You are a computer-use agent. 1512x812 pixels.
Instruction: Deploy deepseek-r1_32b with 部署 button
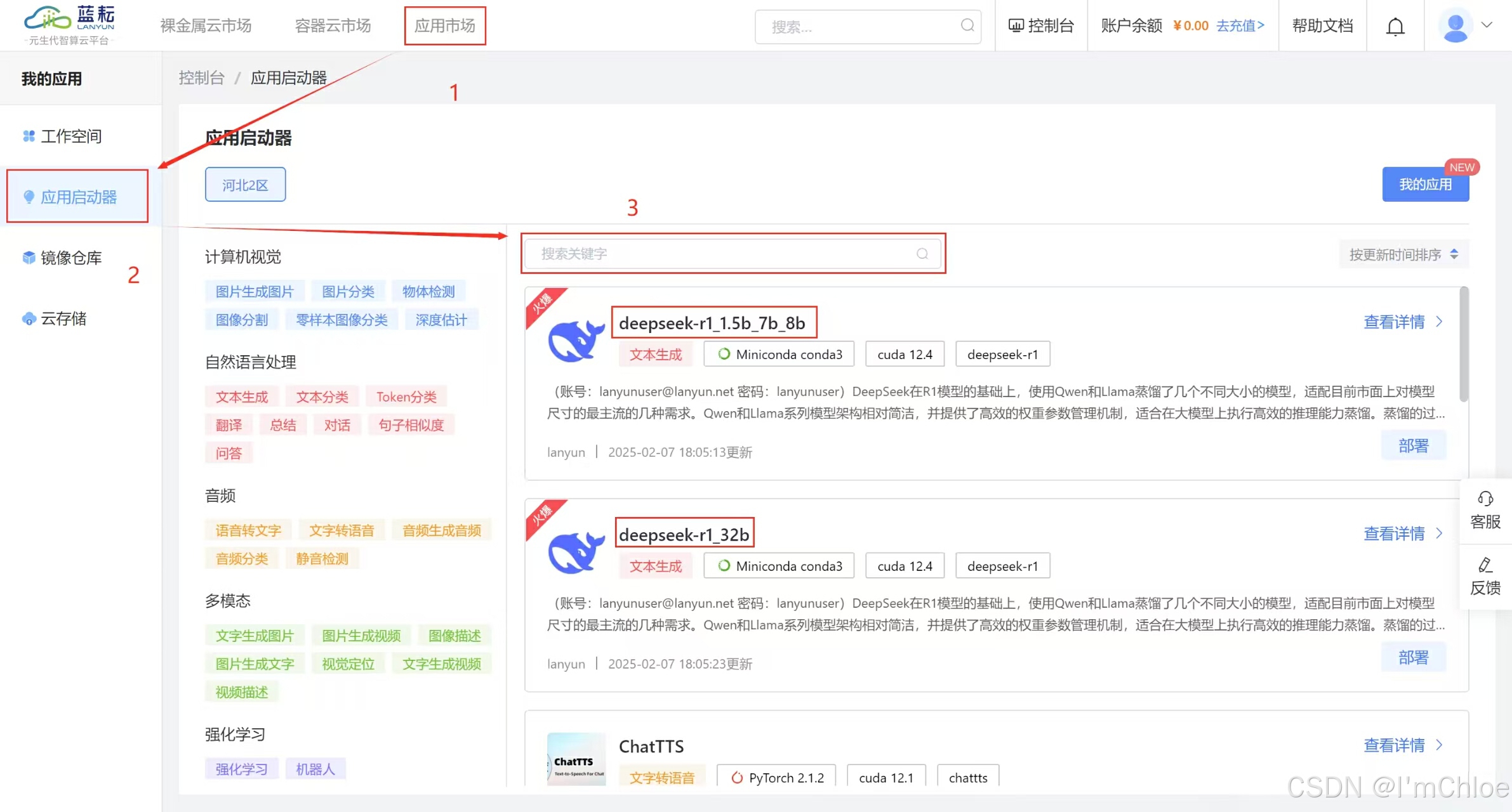coord(1413,657)
